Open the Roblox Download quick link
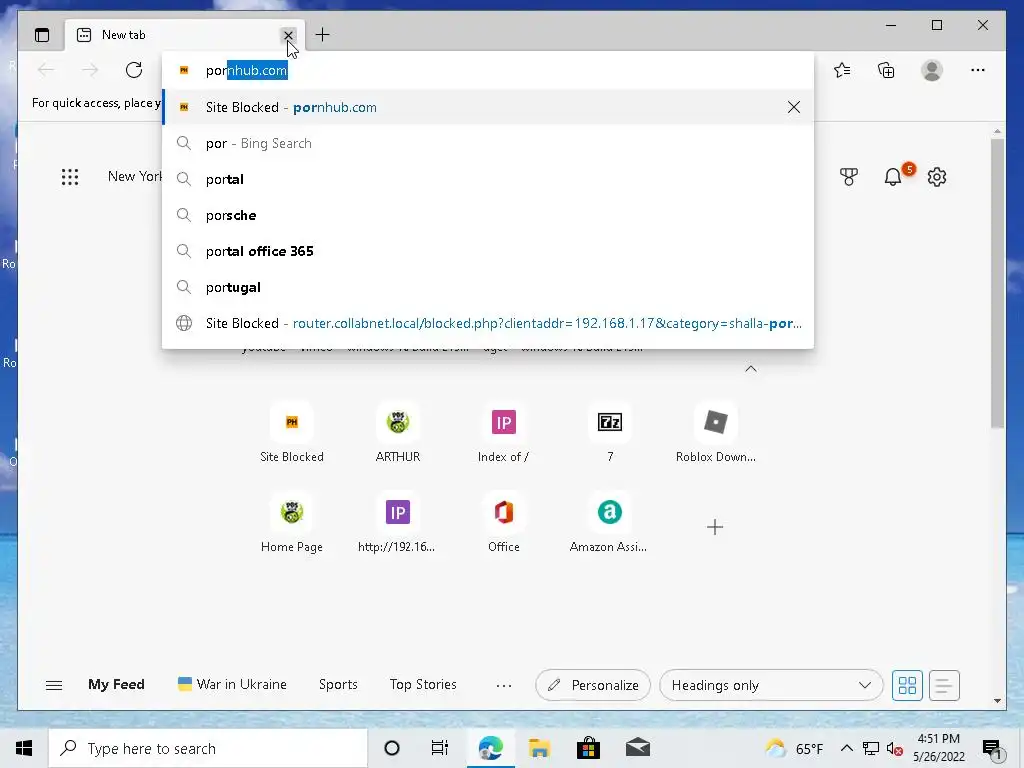 coord(715,432)
